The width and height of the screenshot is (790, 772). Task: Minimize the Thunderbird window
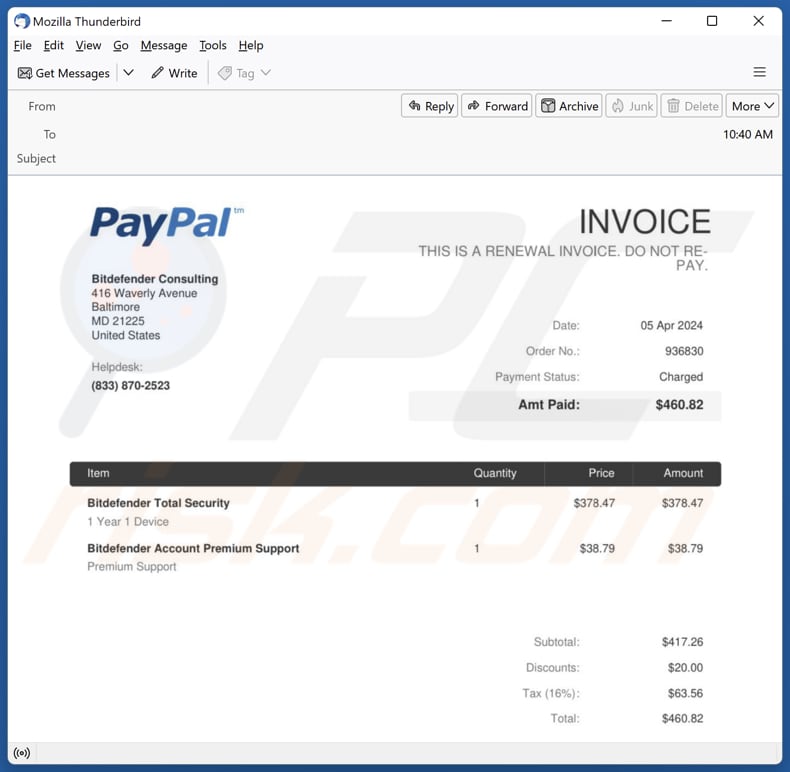click(667, 21)
